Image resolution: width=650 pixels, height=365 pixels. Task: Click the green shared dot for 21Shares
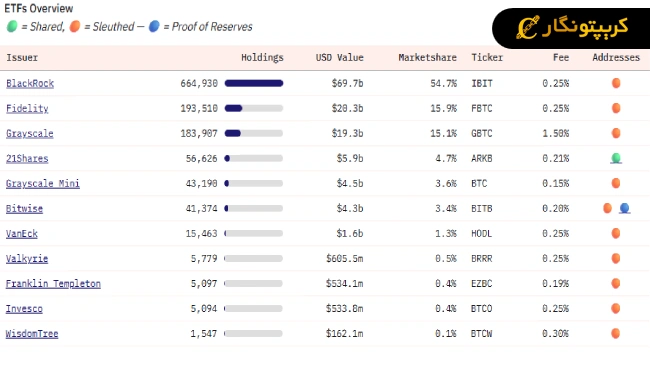tap(616, 158)
